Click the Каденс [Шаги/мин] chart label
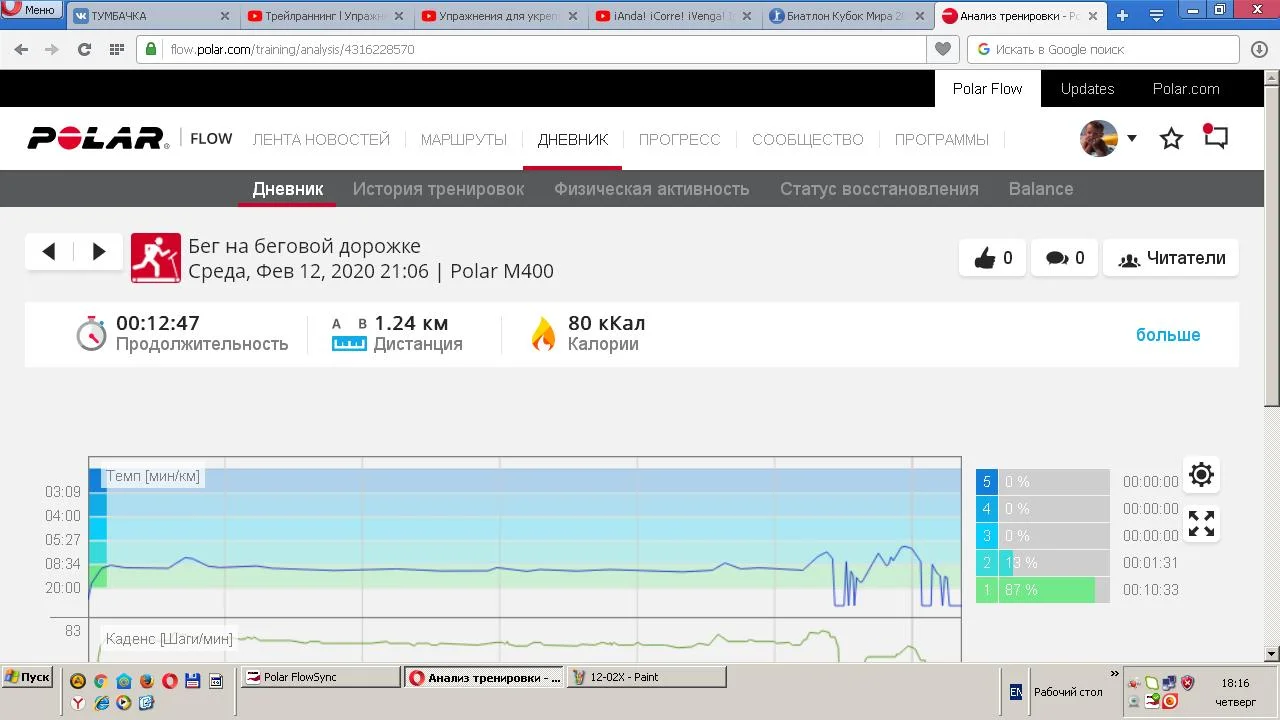1280x720 pixels. 169,639
